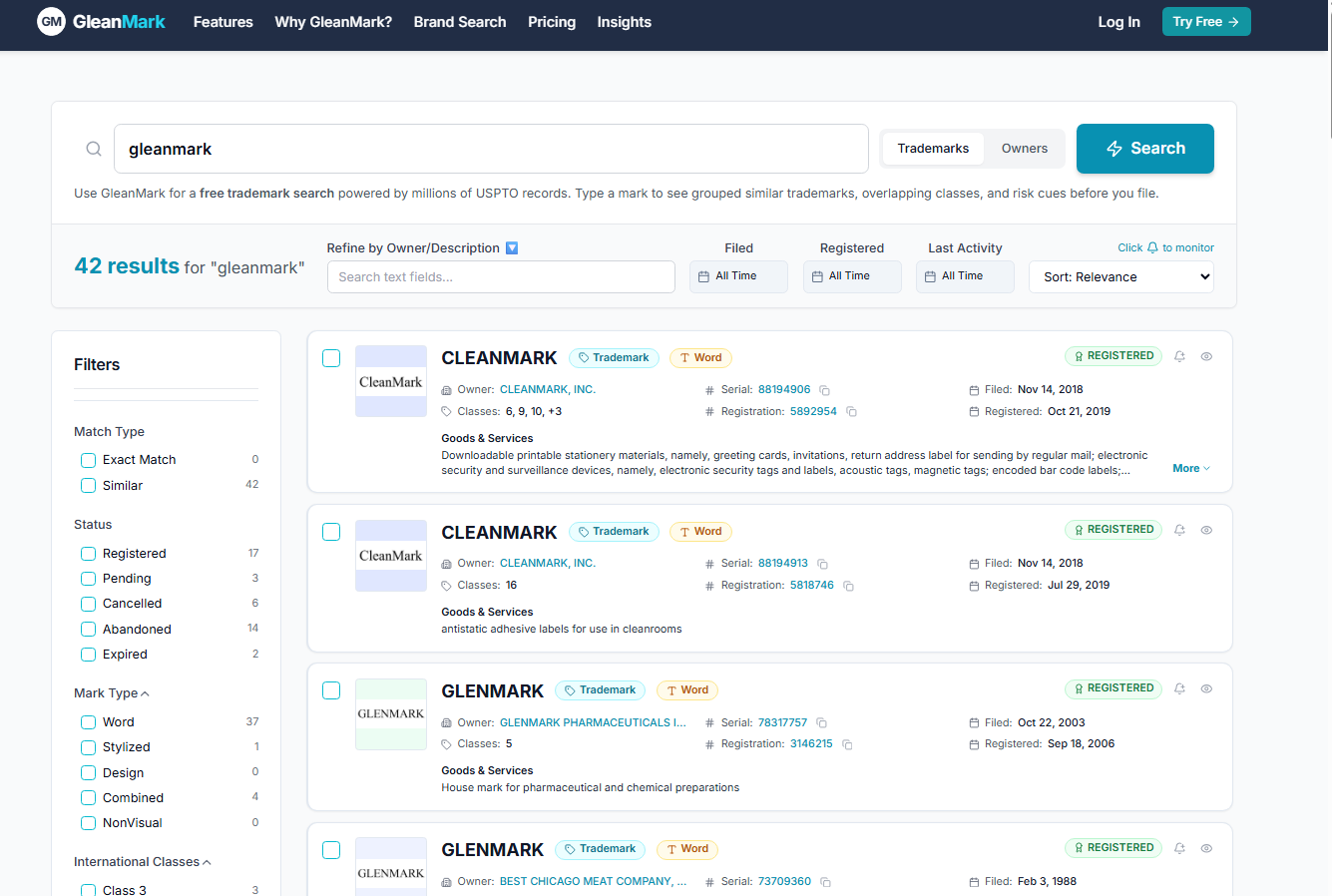Collapse the International Classes section
The image size is (1332, 896).
pyautogui.click(x=143, y=862)
